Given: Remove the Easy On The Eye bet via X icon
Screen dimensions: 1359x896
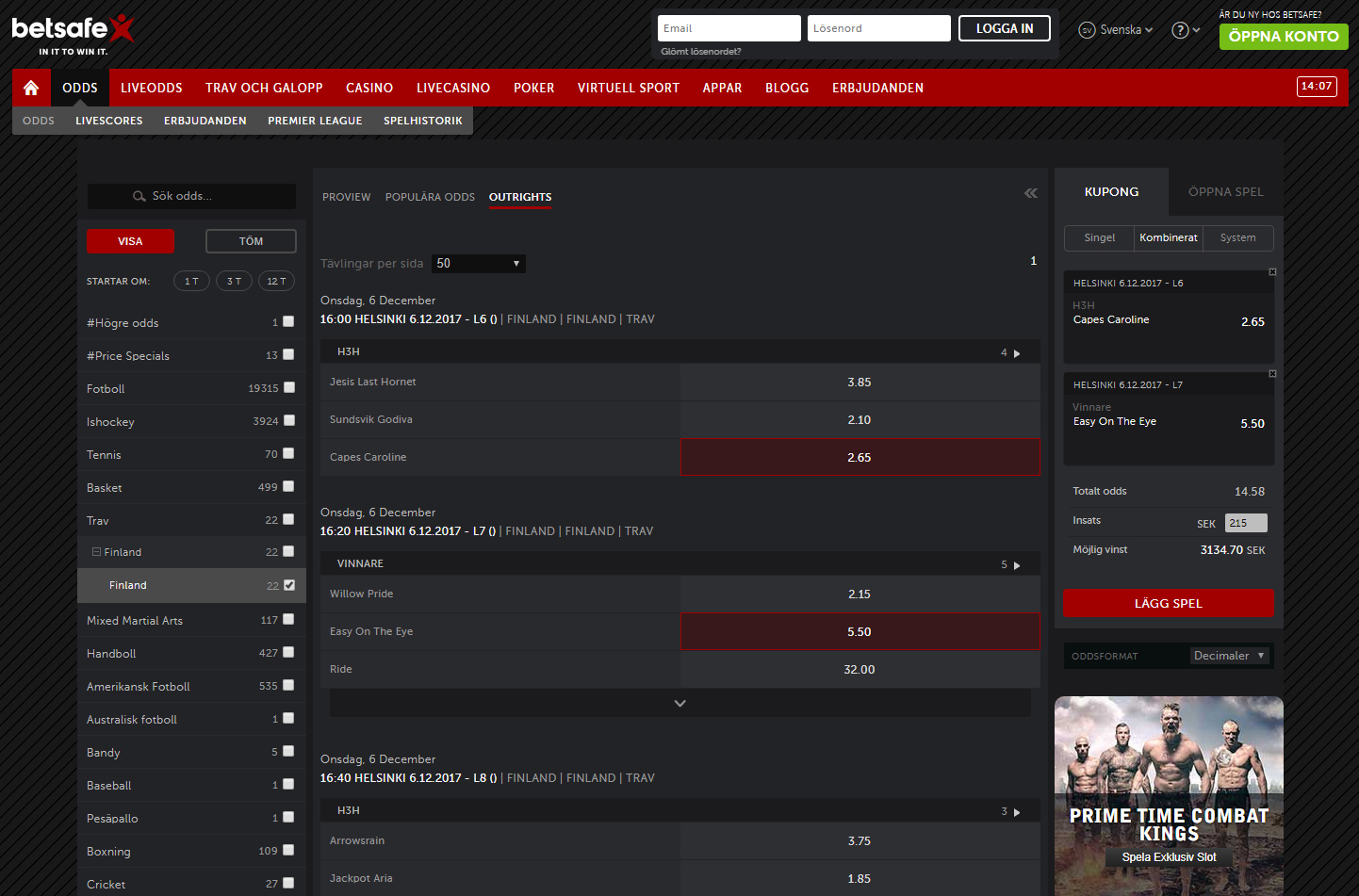Looking at the screenshot, I should tap(1271, 374).
